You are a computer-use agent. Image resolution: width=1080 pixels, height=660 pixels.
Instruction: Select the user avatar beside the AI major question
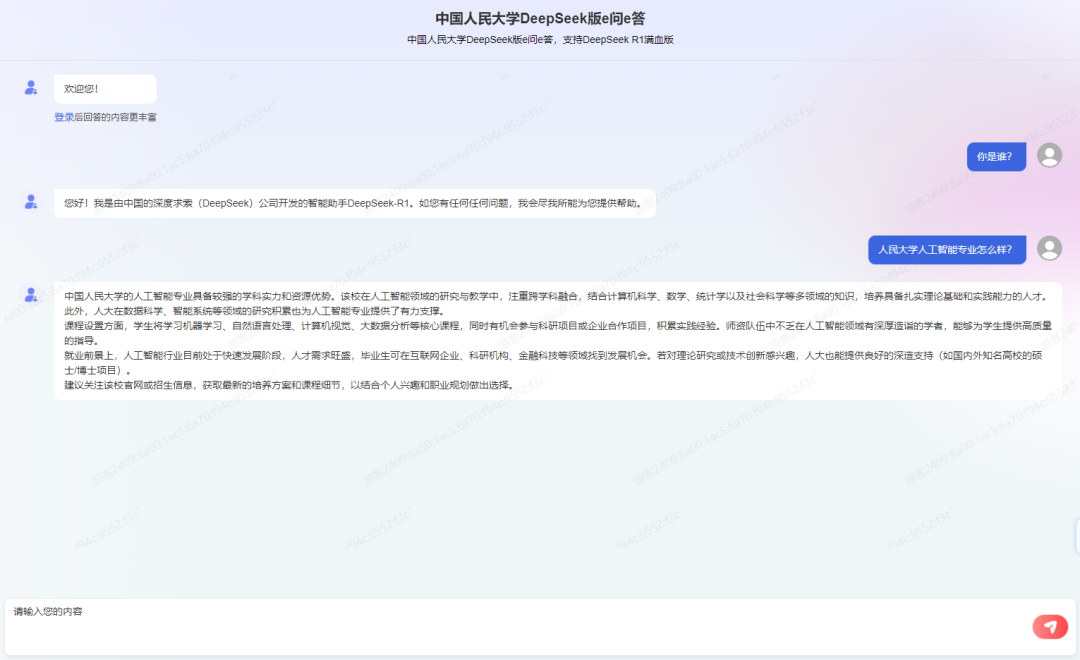1048,249
